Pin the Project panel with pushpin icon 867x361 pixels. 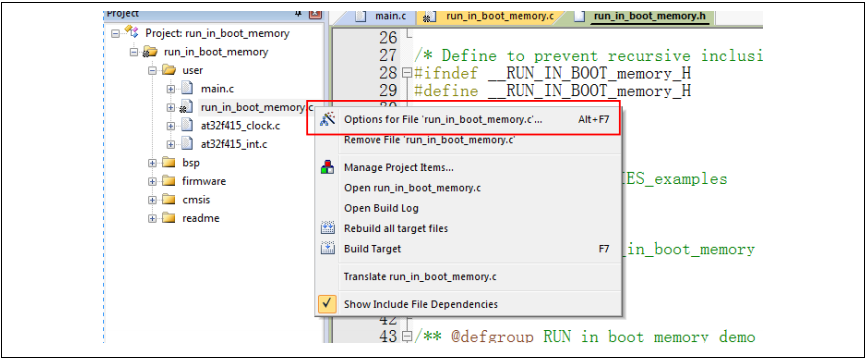click(299, 13)
